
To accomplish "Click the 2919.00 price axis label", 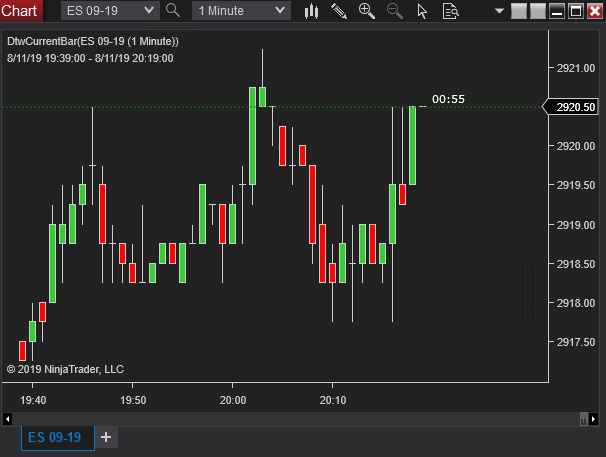I will click(x=575, y=225).
